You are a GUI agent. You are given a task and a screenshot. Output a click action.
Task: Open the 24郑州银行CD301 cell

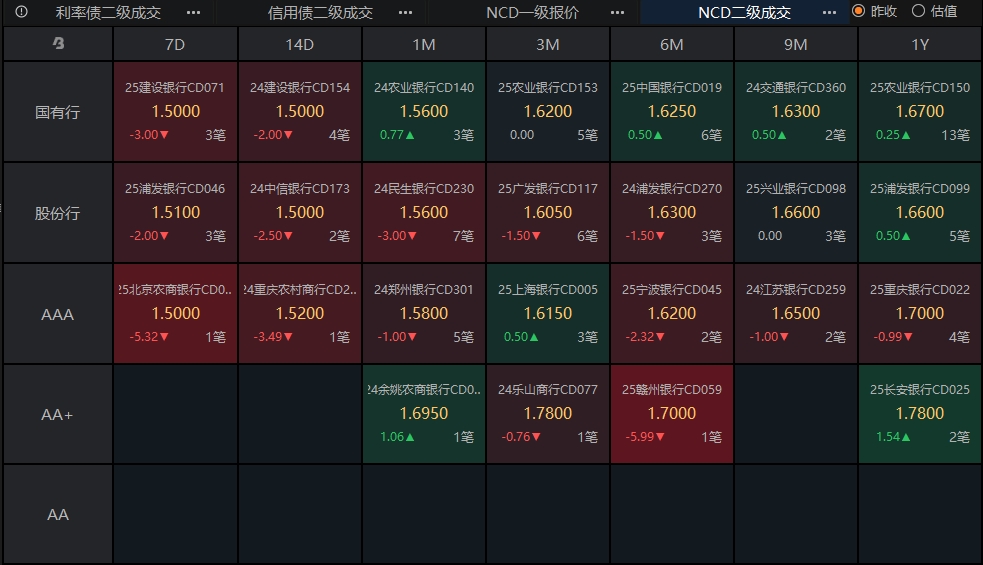pos(424,314)
